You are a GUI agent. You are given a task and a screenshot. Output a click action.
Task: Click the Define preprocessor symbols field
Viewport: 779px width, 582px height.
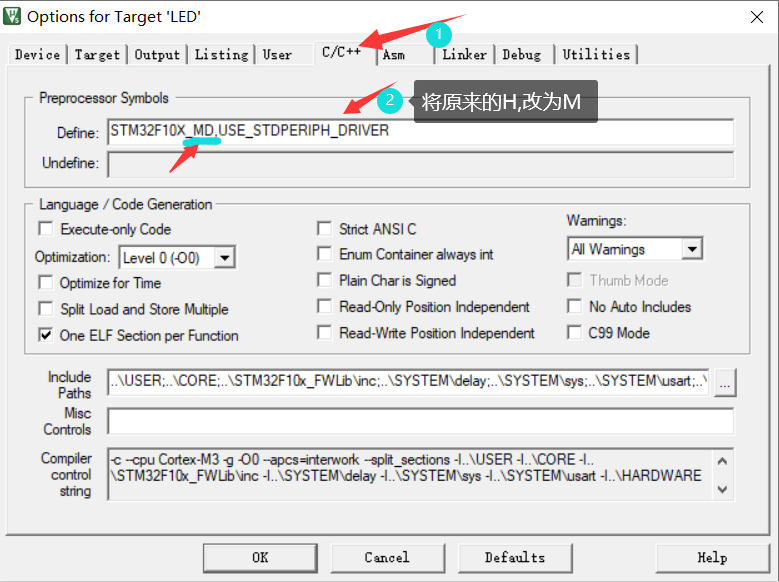(x=420, y=132)
